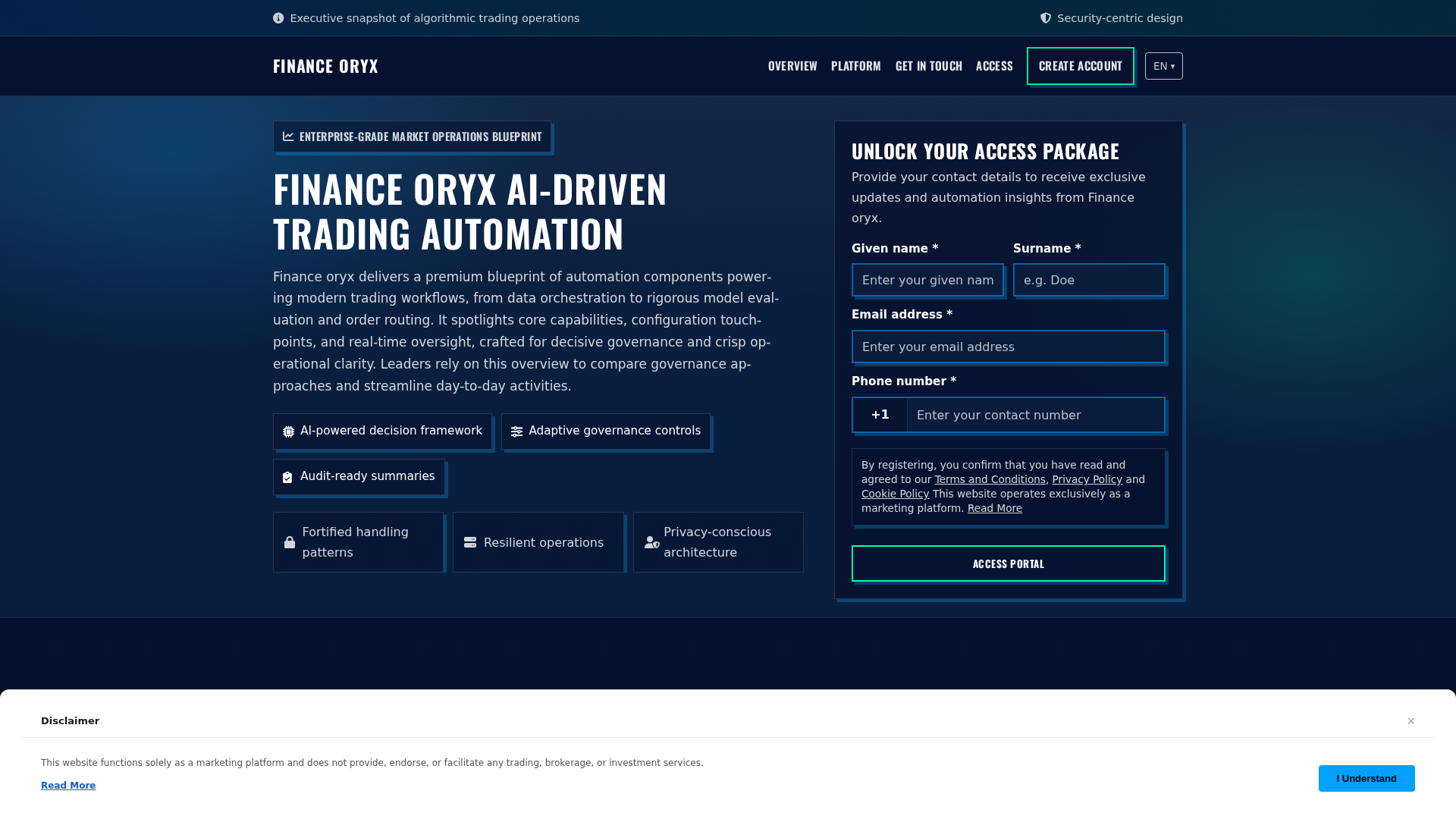Click the Phone number field label
1456x819 pixels.
tap(904, 381)
